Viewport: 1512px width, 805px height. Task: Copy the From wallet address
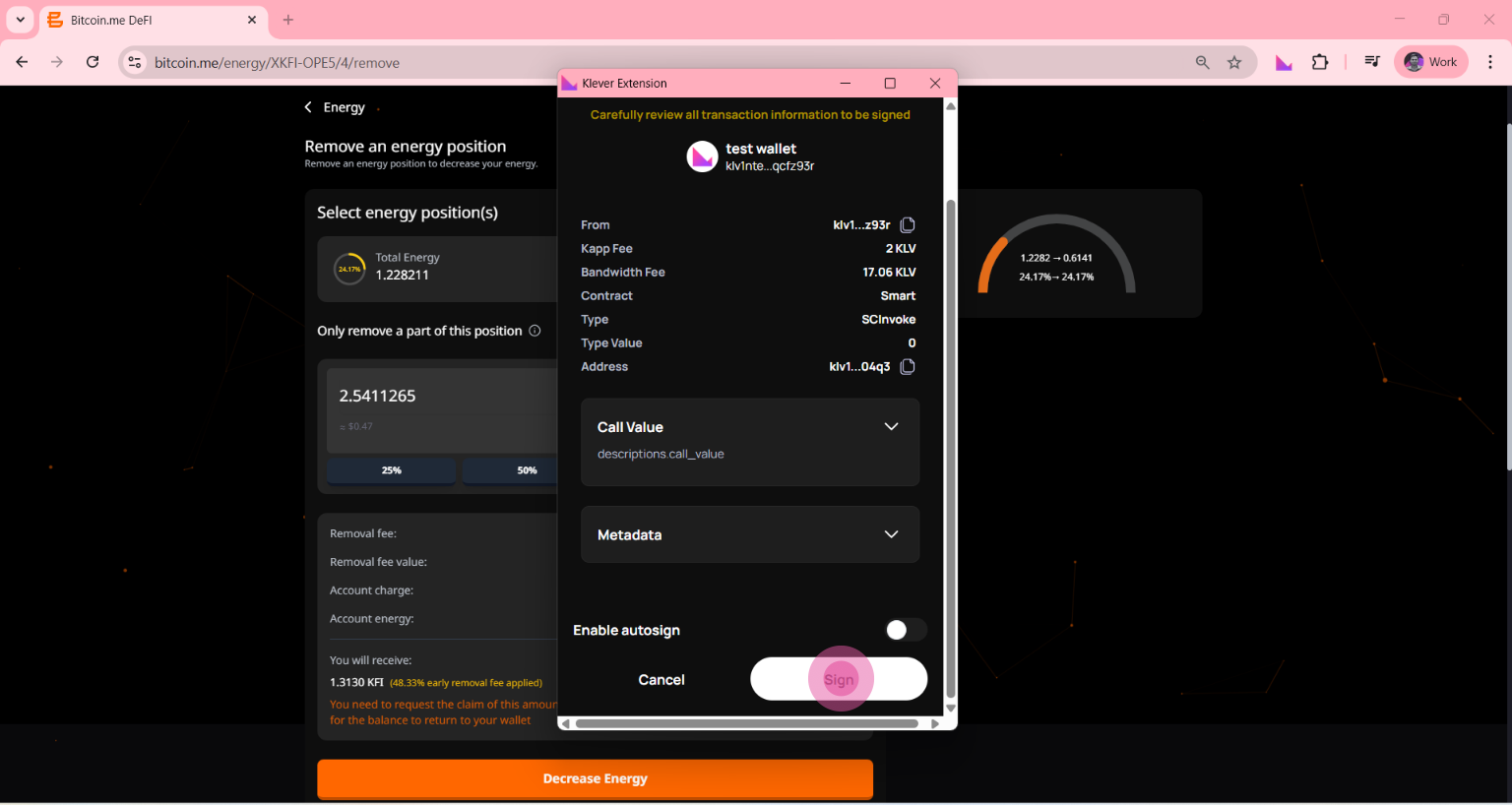pyautogui.click(x=908, y=225)
